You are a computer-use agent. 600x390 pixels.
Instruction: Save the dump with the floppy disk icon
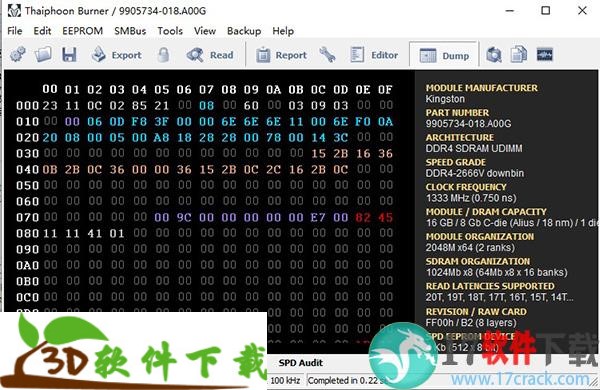69,55
